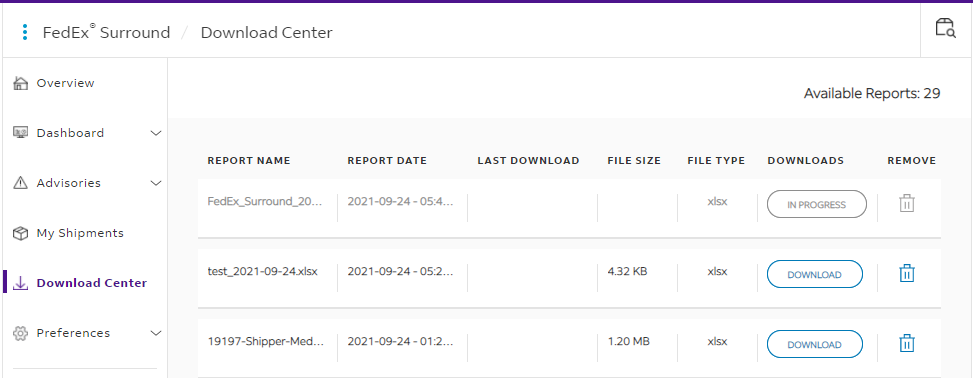The width and height of the screenshot is (973, 378).
Task: Remove the FedEx_Surround in-progress report
Action: pyautogui.click(x=907, y=204)
